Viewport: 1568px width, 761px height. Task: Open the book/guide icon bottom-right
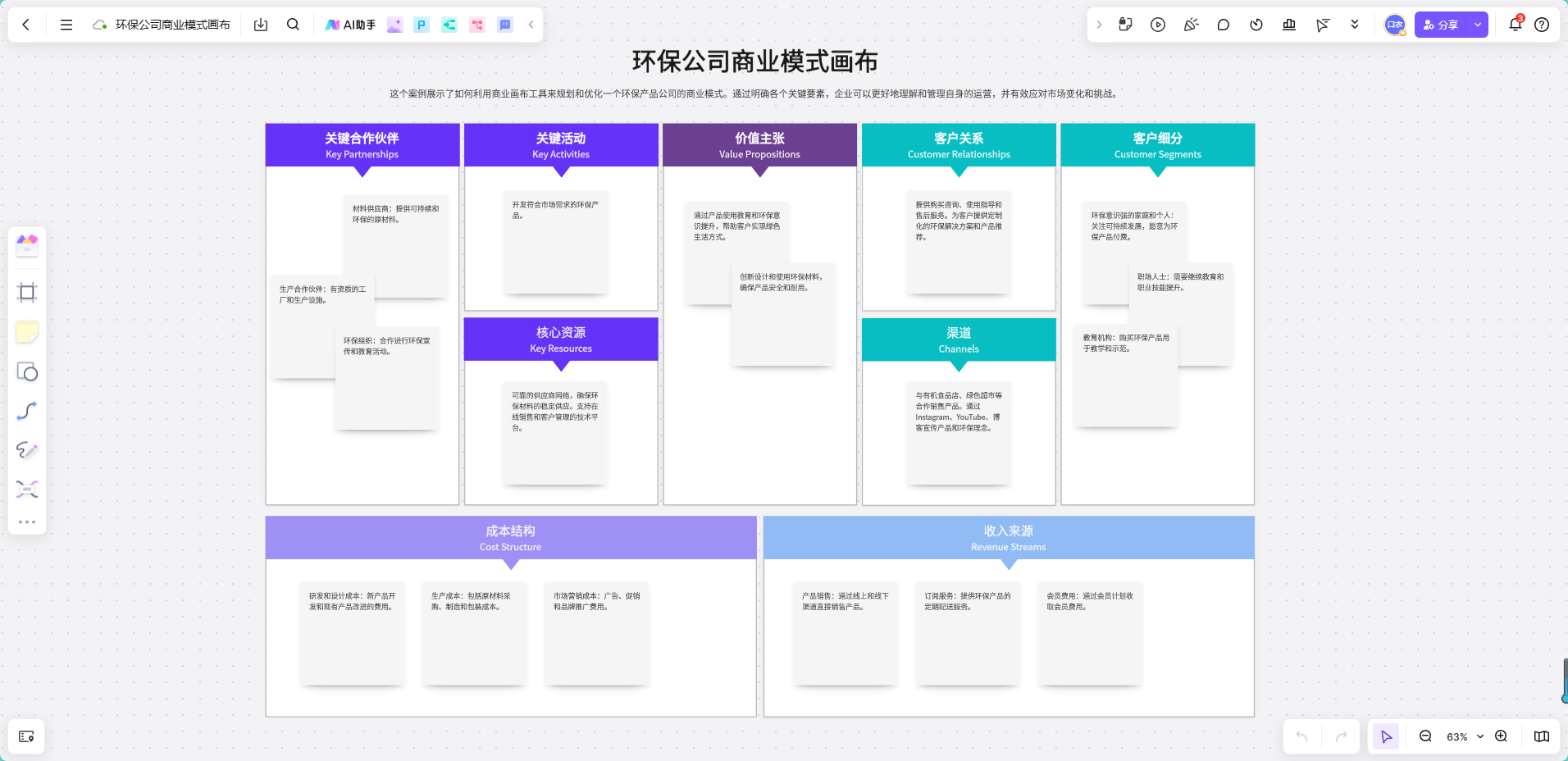coord(1542,736)
